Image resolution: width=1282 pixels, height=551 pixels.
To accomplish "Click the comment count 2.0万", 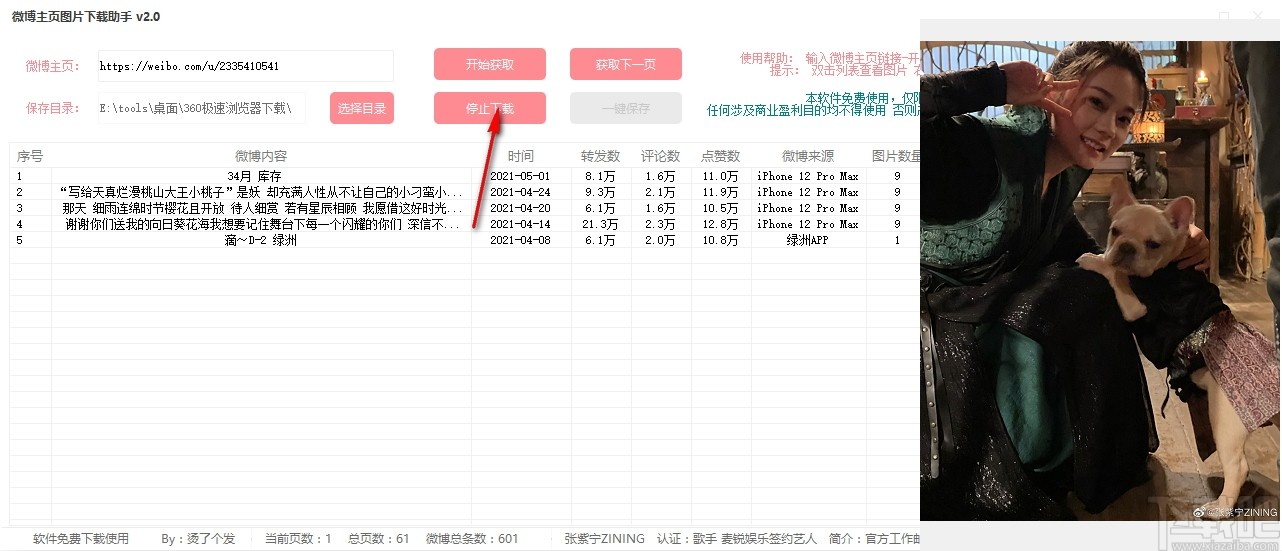I will coord(661,240).
